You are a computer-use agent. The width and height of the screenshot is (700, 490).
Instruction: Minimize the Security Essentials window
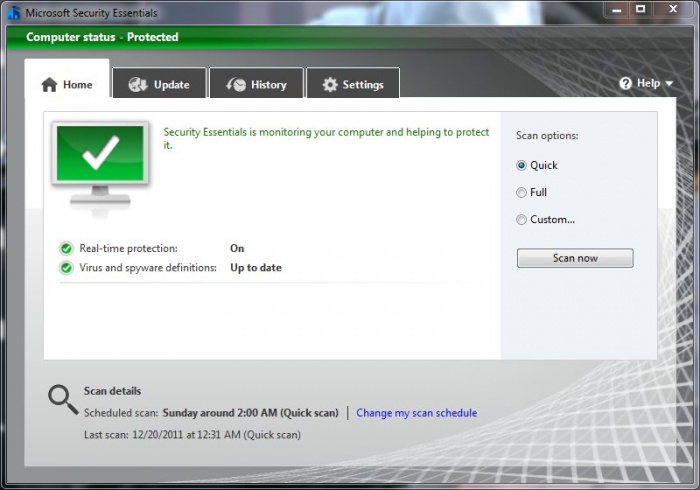pyautogui.click(x=617, y=9)
